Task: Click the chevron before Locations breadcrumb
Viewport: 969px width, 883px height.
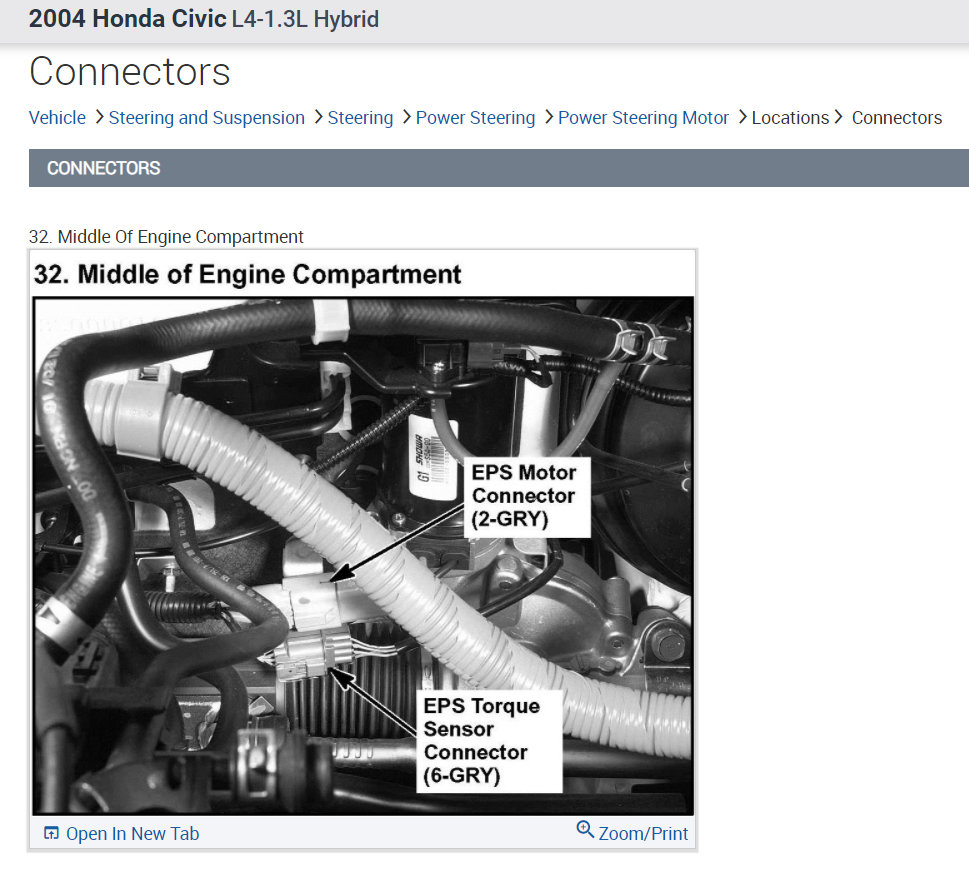Action: [x=743, y=117]
